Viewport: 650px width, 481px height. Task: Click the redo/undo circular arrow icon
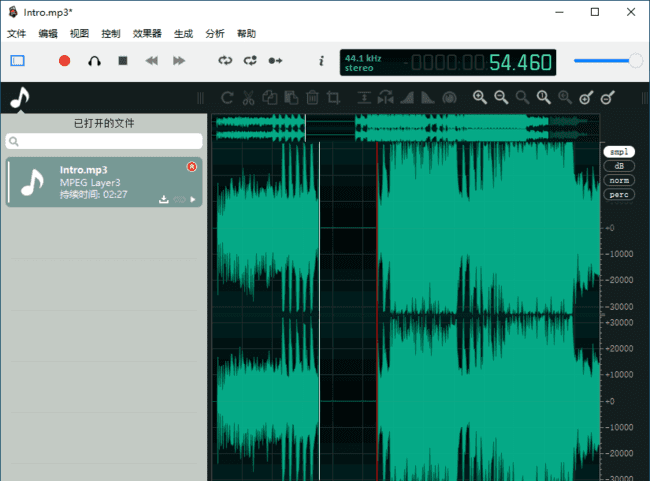coord(227,98)
